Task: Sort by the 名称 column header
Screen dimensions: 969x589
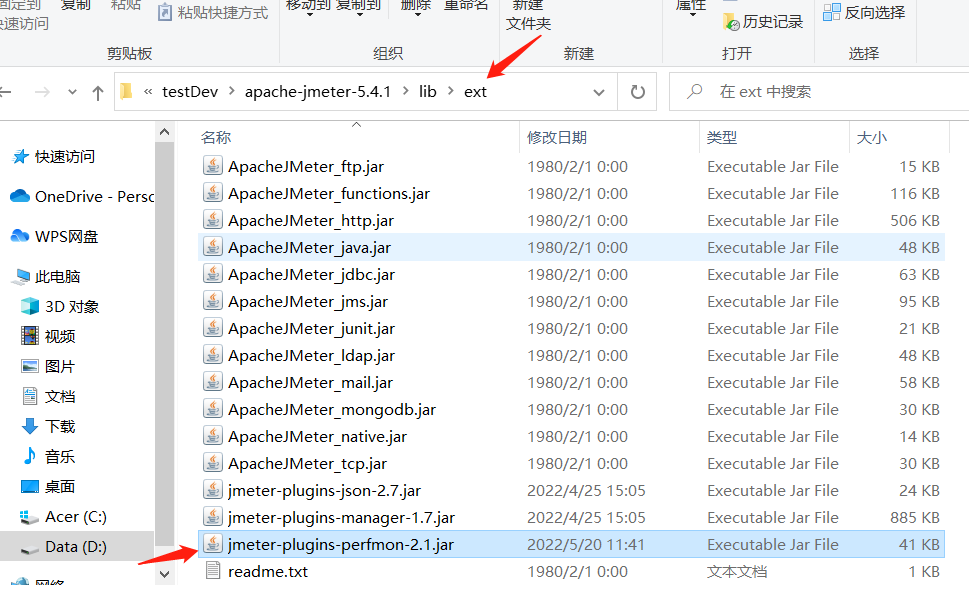Action: coord(216,137)
